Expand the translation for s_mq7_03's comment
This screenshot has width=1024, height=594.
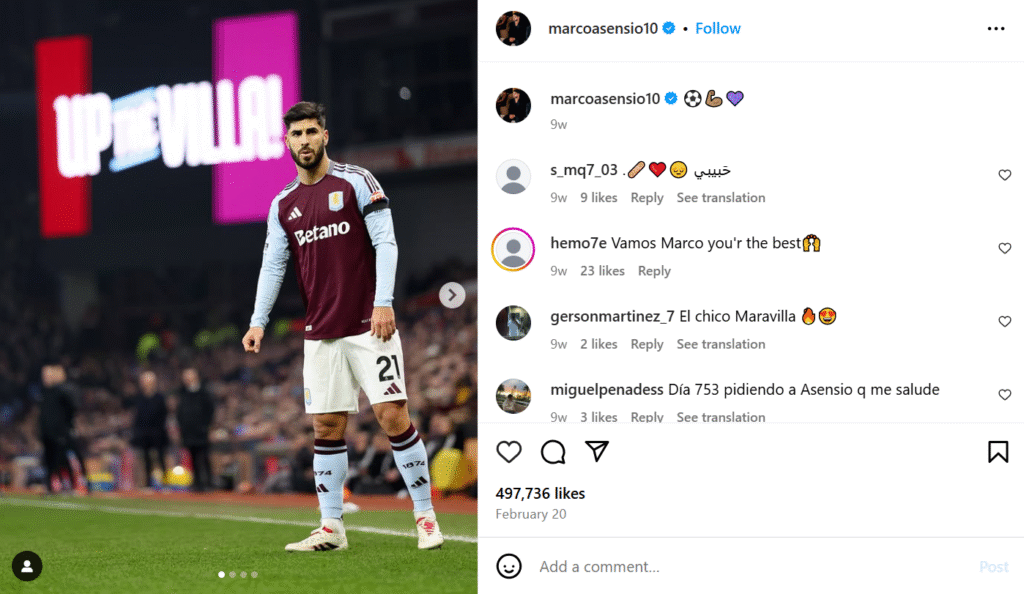tap(721, 197)
